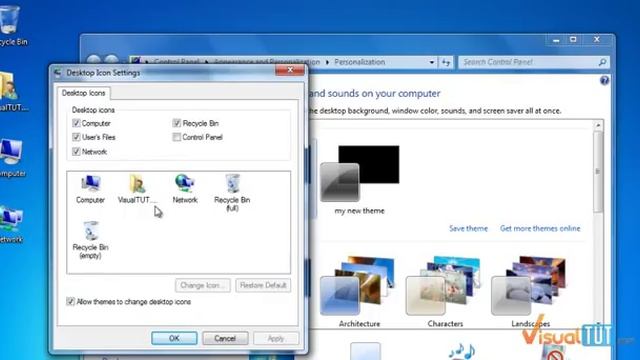Viewport: 640px width, 360px height.
Task: Click the Cancel button
Action: [x=225, y=338]
